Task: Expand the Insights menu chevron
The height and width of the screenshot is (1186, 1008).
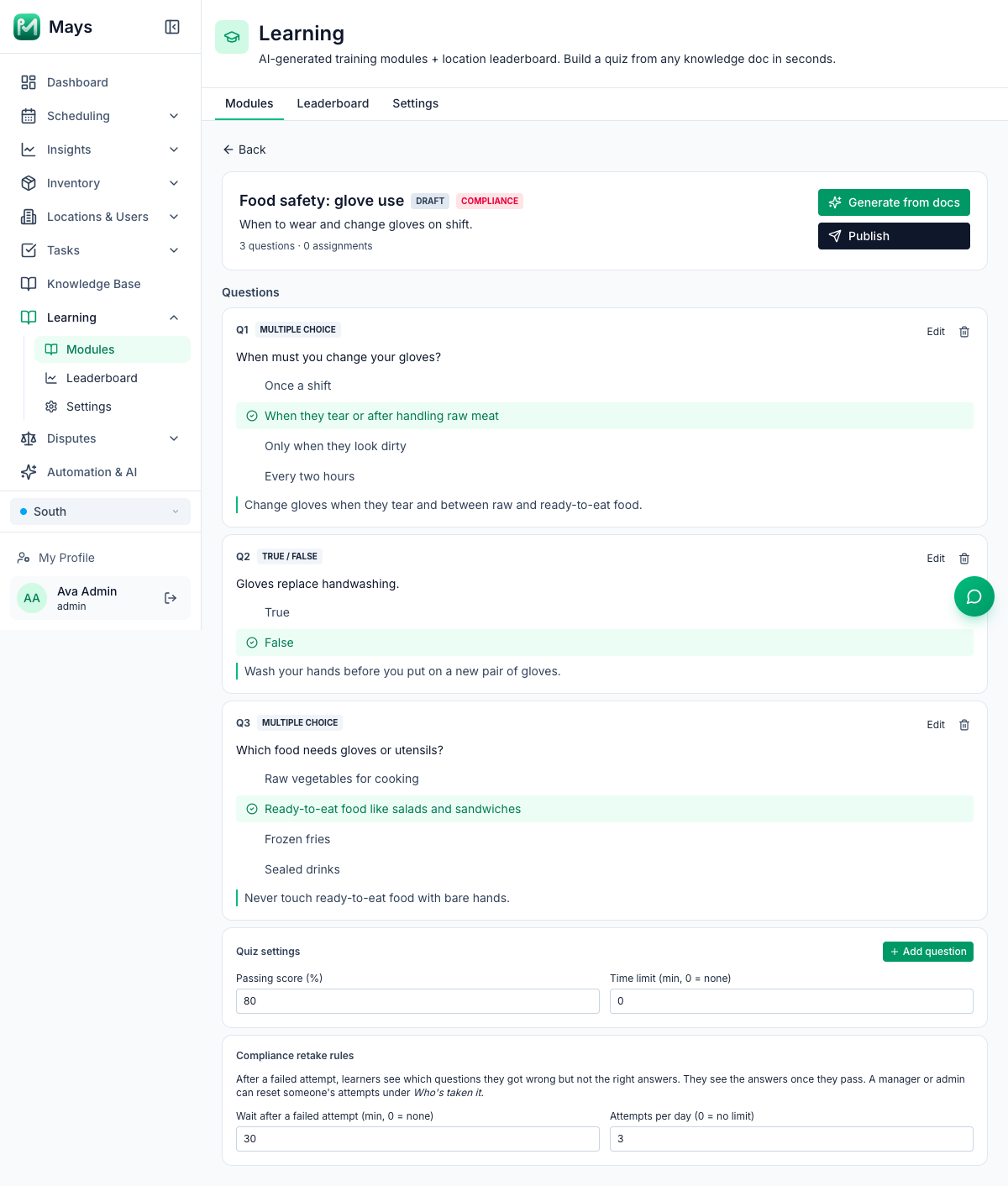Action: (x=174, y=150)
